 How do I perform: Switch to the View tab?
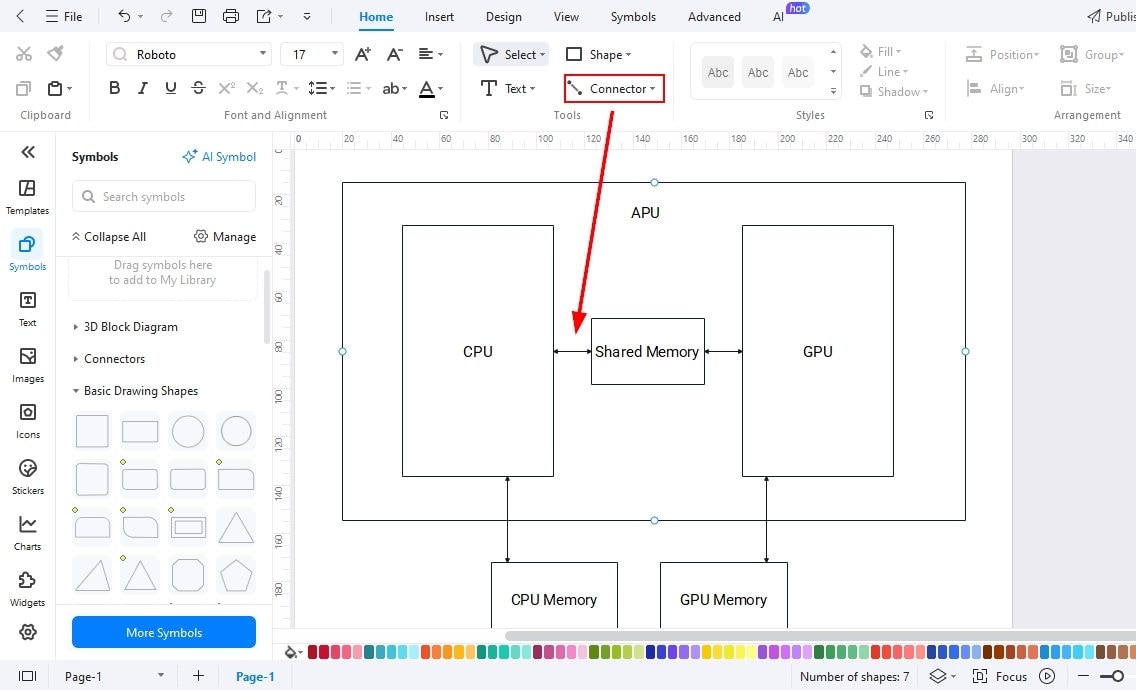click(x=566, y=17)
